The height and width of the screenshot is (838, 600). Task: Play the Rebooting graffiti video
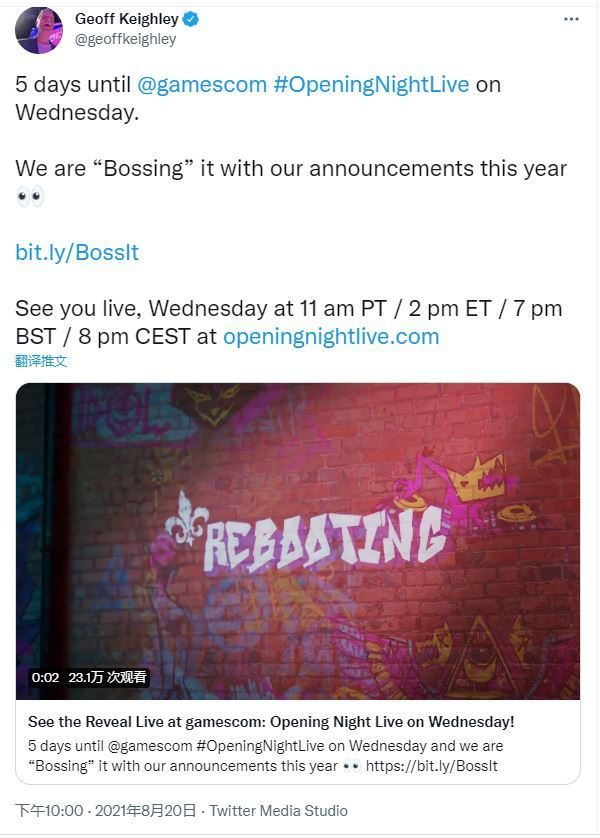[x=298, y=541]
